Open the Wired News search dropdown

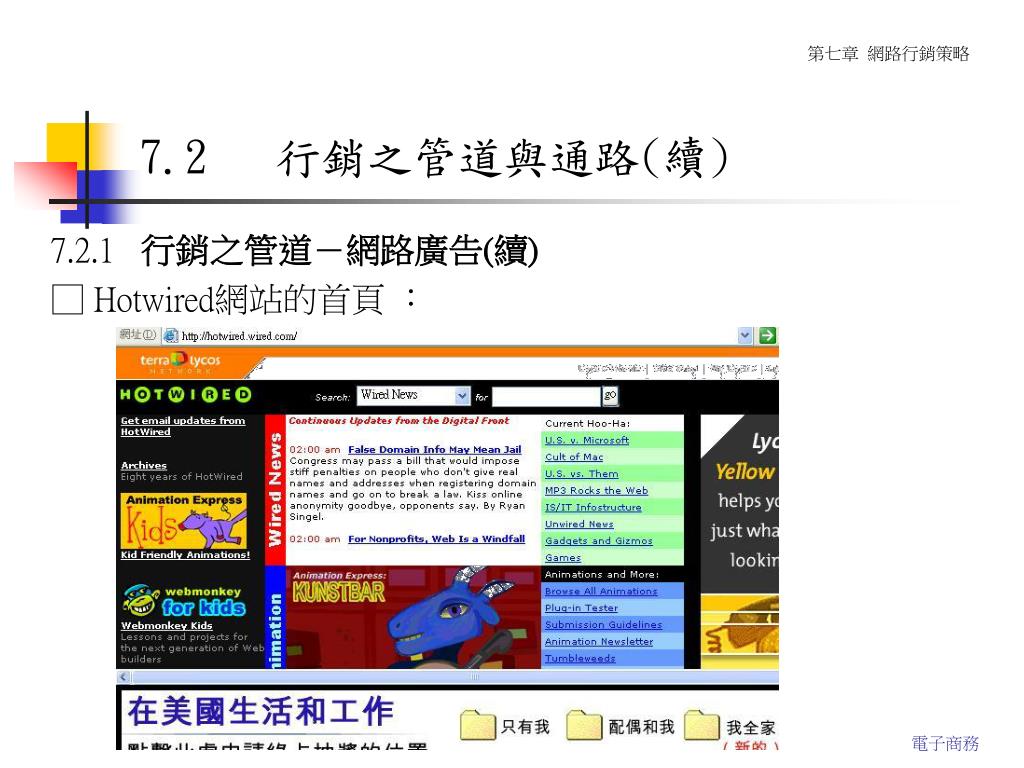coord(413,395)
